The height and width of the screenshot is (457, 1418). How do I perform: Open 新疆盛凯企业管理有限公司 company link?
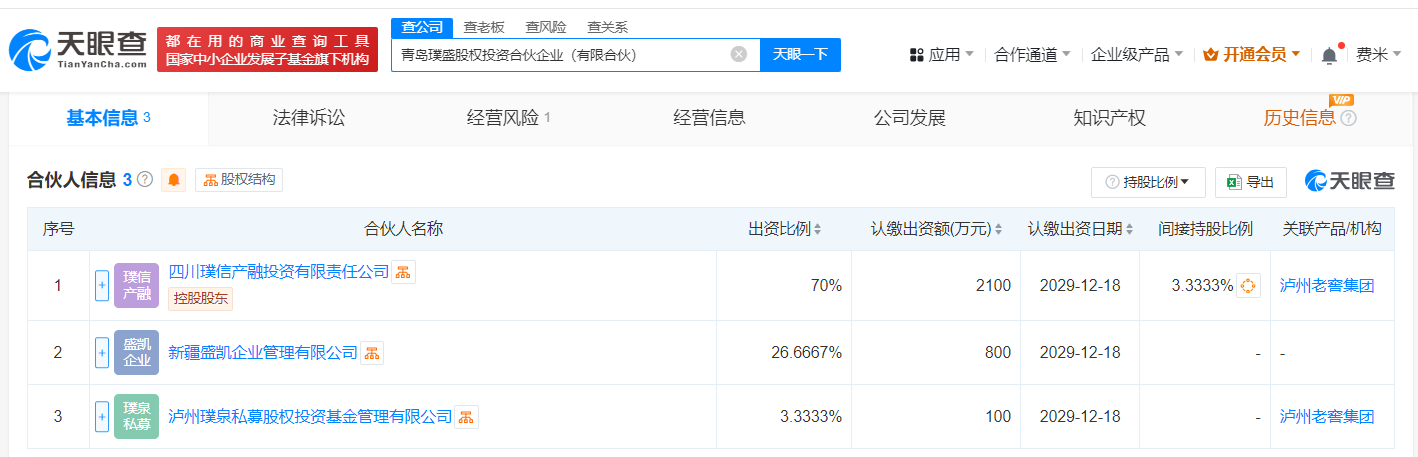click(x=263, y=352)
